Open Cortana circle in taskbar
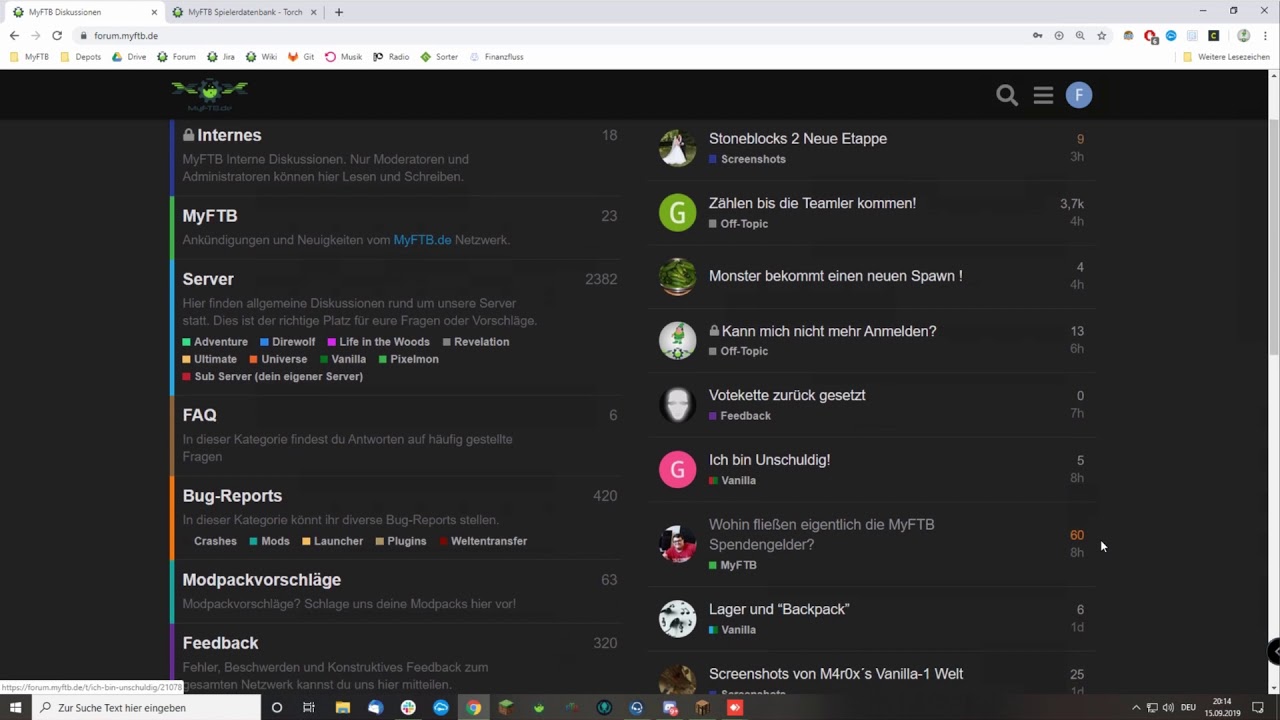The height and width of the screenshot is (720, 1280). coord(277,707)
